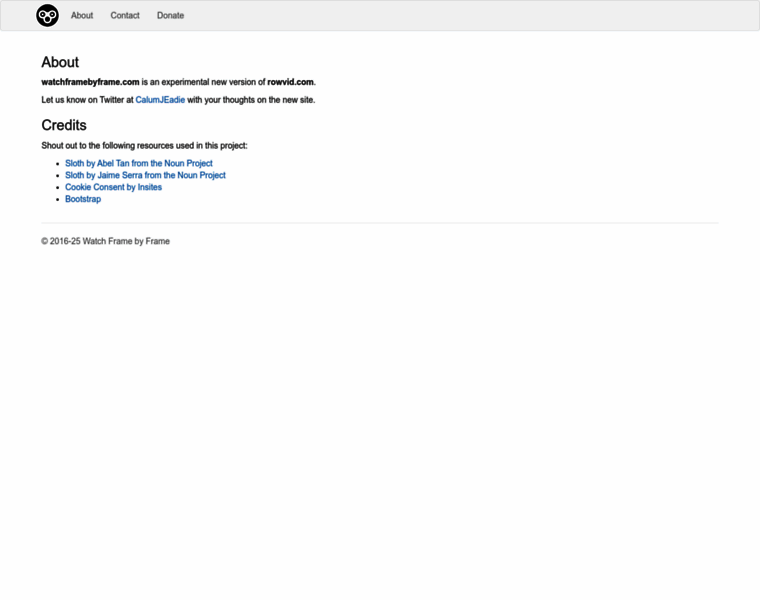
Task: Visit the CalumJEadie Twitter link
Action: (x=160, y=100)
